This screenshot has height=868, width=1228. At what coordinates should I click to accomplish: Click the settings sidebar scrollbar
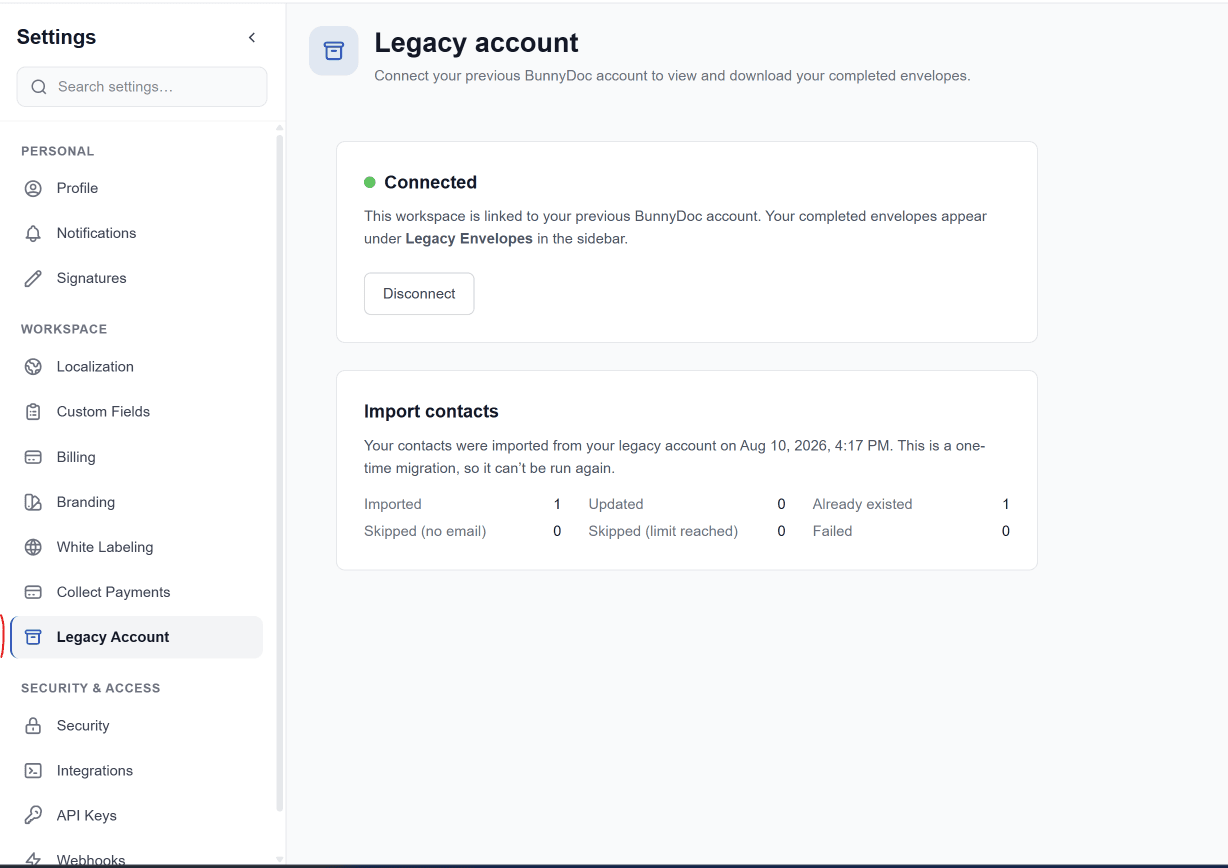280,472
